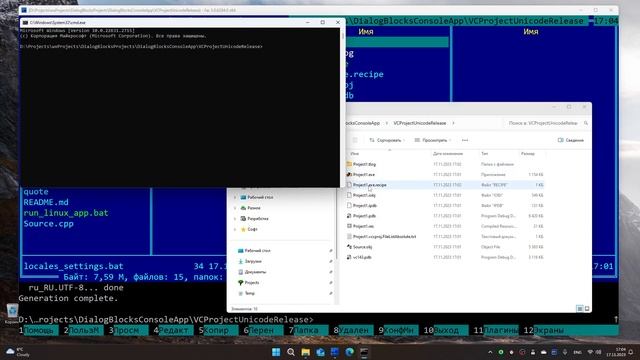Sort by the Размер column header
The image size is (640, 360).
tap(528, 153)
